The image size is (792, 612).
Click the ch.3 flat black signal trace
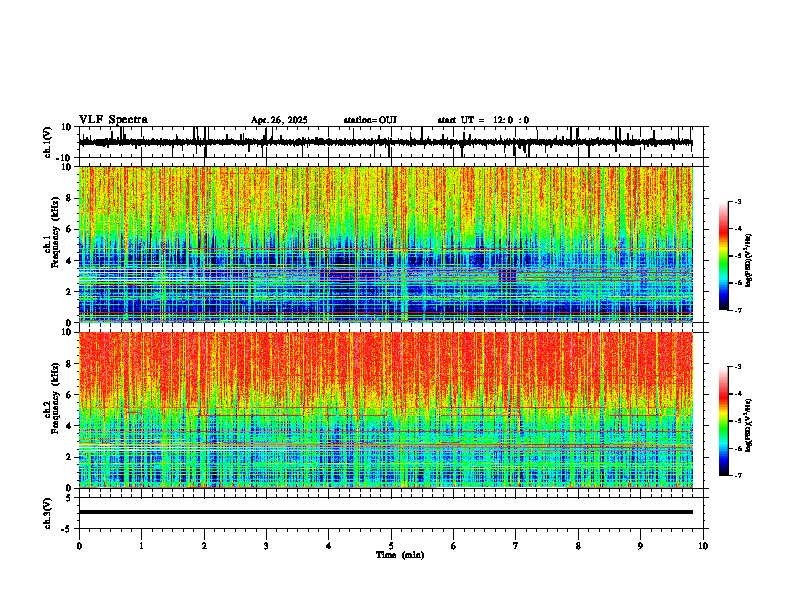(x=385, y=512)
